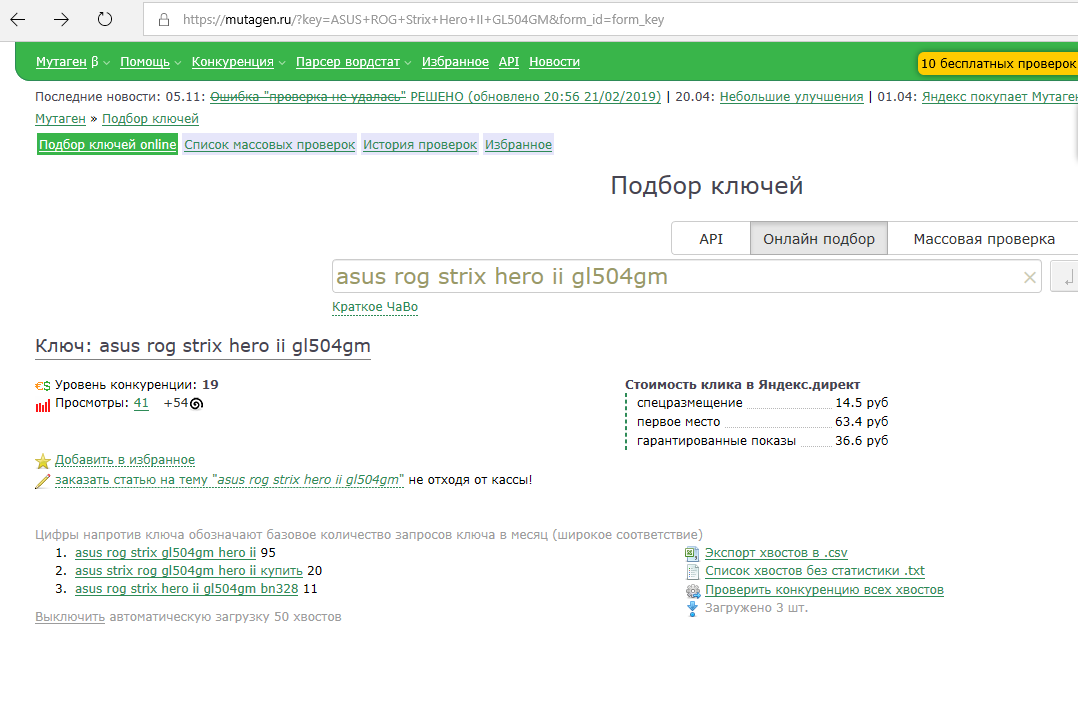The image size is (1078, 703).
Task: Click Выключить automatic tail loading link
Action: tap(70, 616)
